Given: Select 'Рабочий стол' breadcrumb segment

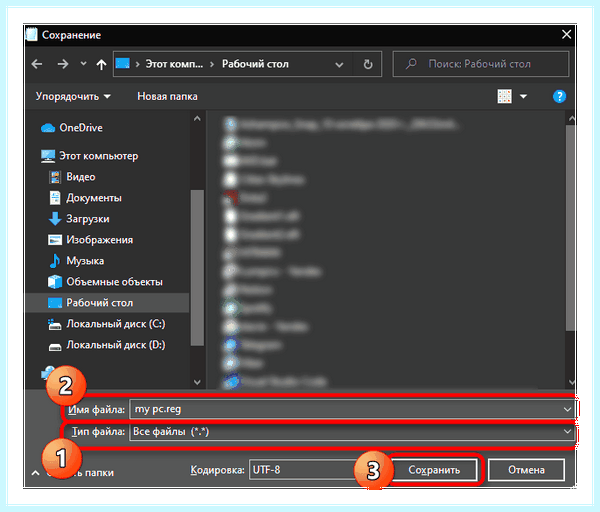Looking at the screenshot, I should (255, 64).
